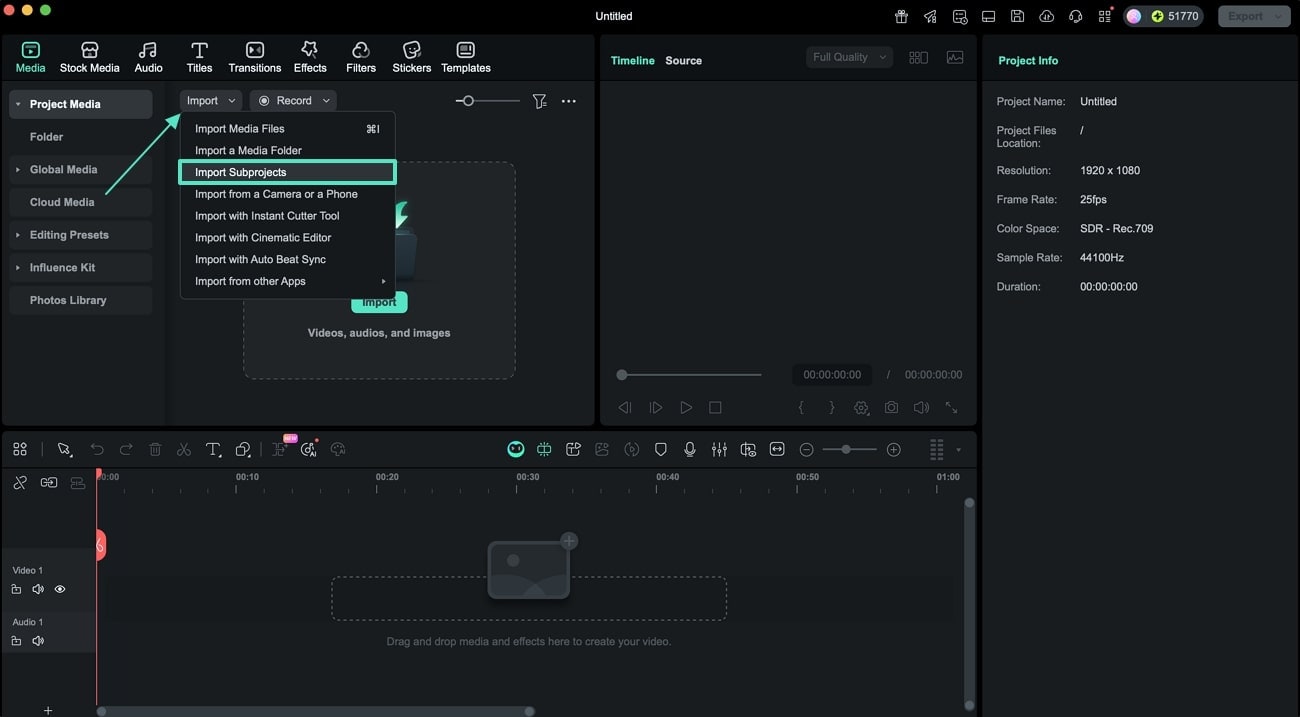
Task: Switch to the Source tab in the preview panel
Action: coord(683,60)
